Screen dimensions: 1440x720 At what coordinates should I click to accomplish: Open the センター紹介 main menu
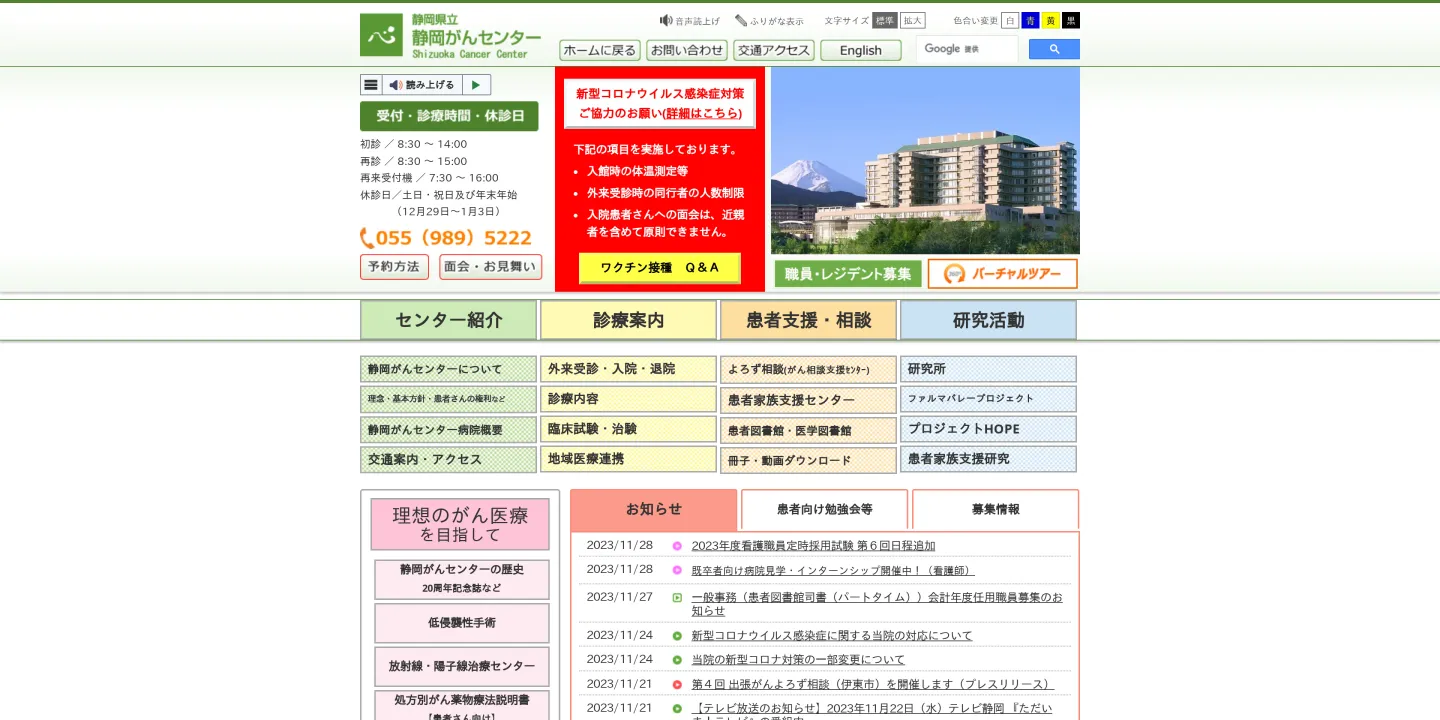coord(449,320)
